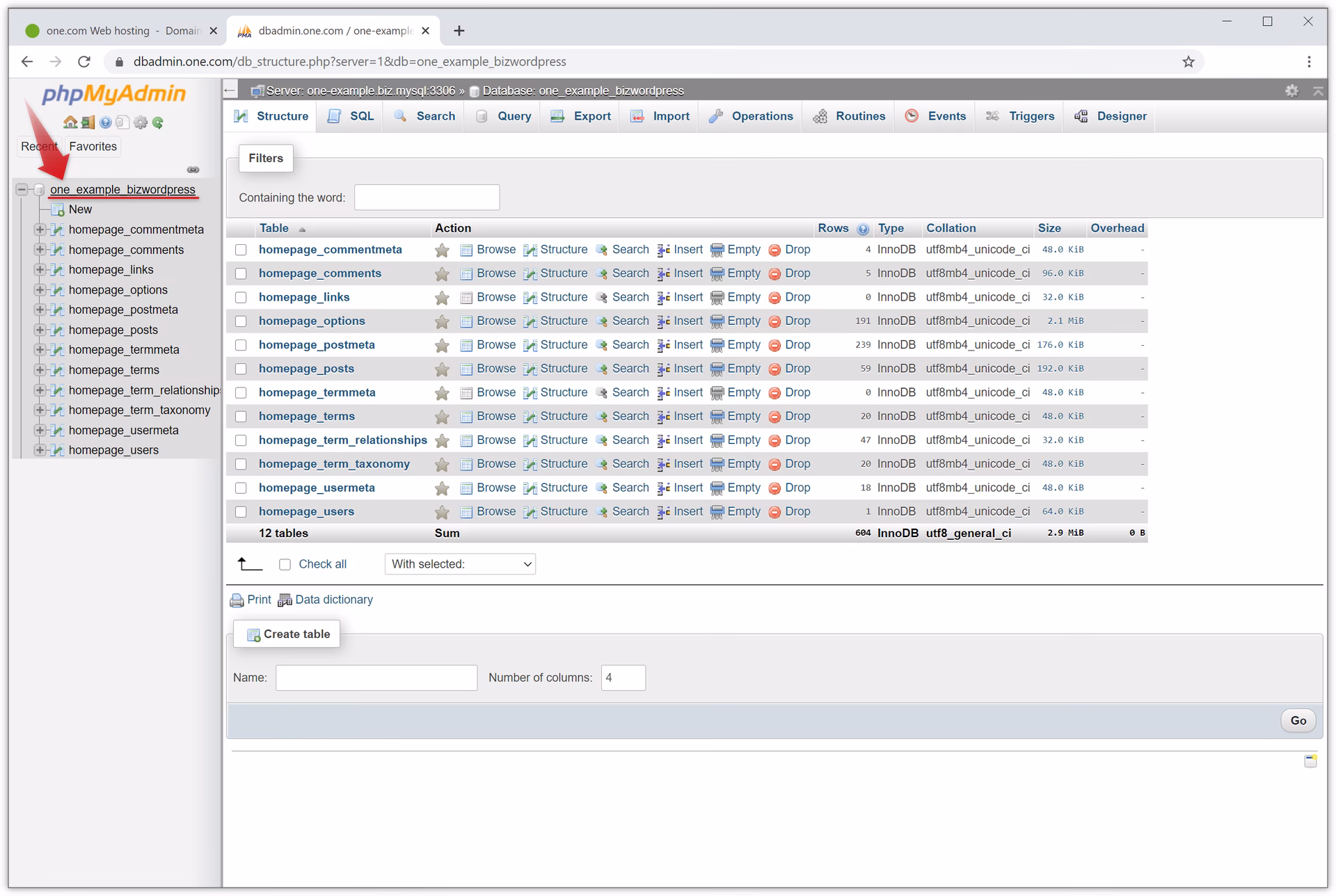Viewport: 1336px width, 896px height.
Task: Select homepage_postmeta row checkbox
Action: (x=241, y=345)
